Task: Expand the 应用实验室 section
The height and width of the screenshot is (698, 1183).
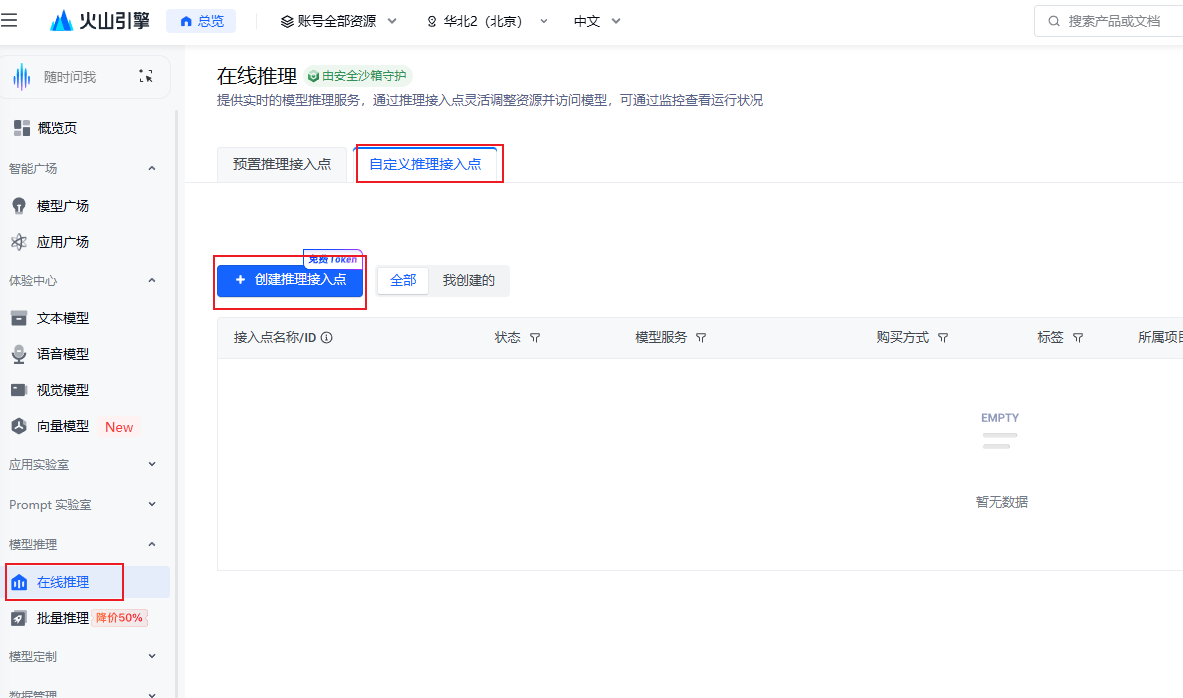Action: click(x=152, y=464)
